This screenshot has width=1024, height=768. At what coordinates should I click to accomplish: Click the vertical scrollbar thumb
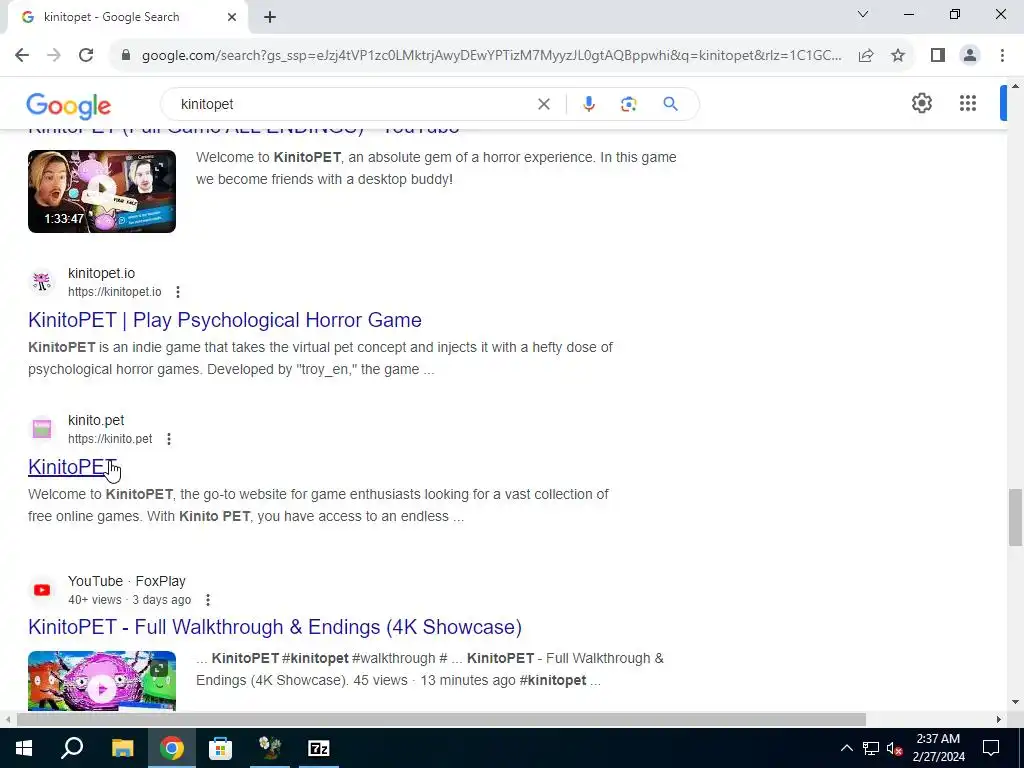pyautogui.click(x=1015, y=517)
